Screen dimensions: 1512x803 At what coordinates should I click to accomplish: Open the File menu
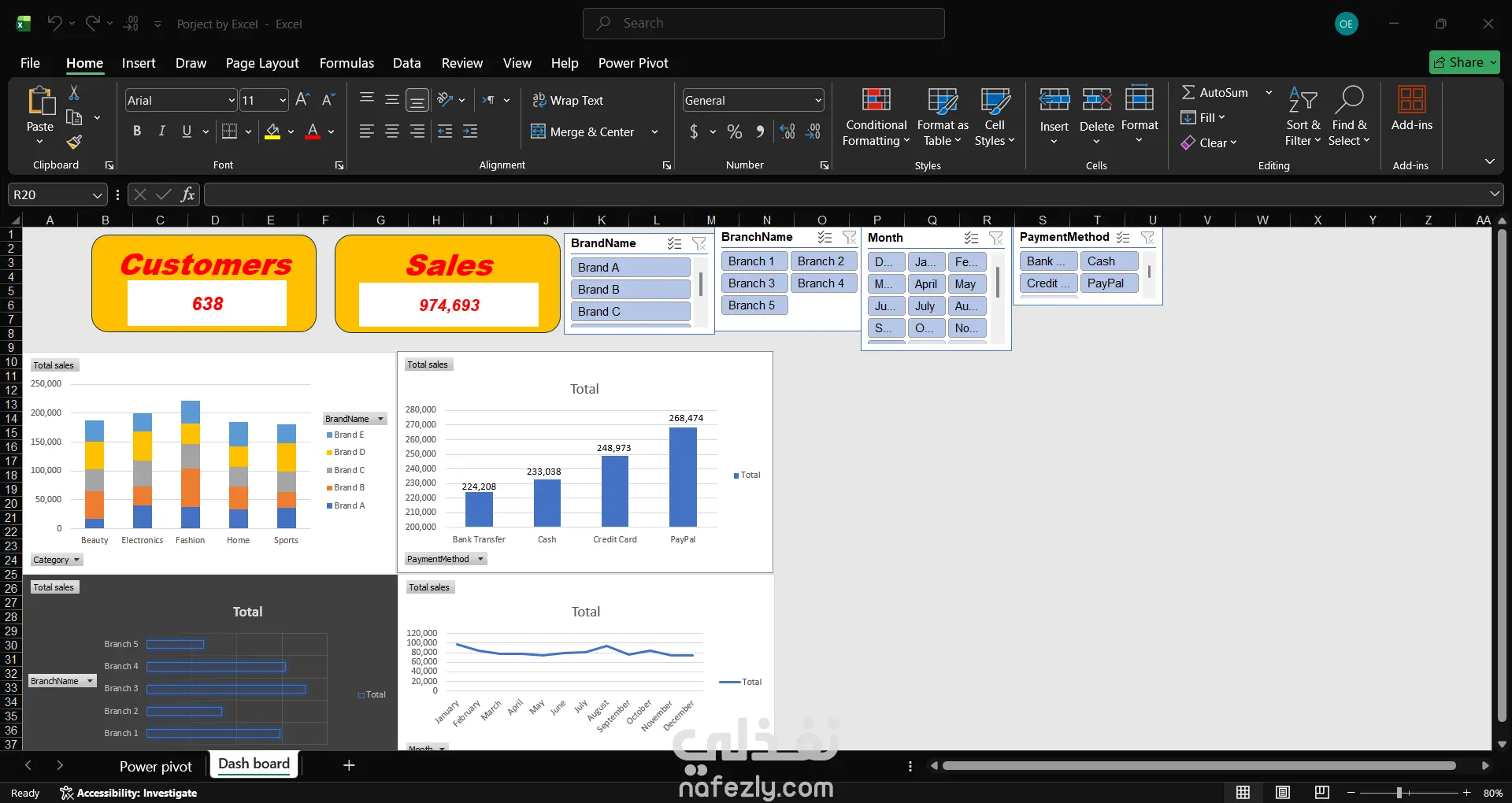30,63
